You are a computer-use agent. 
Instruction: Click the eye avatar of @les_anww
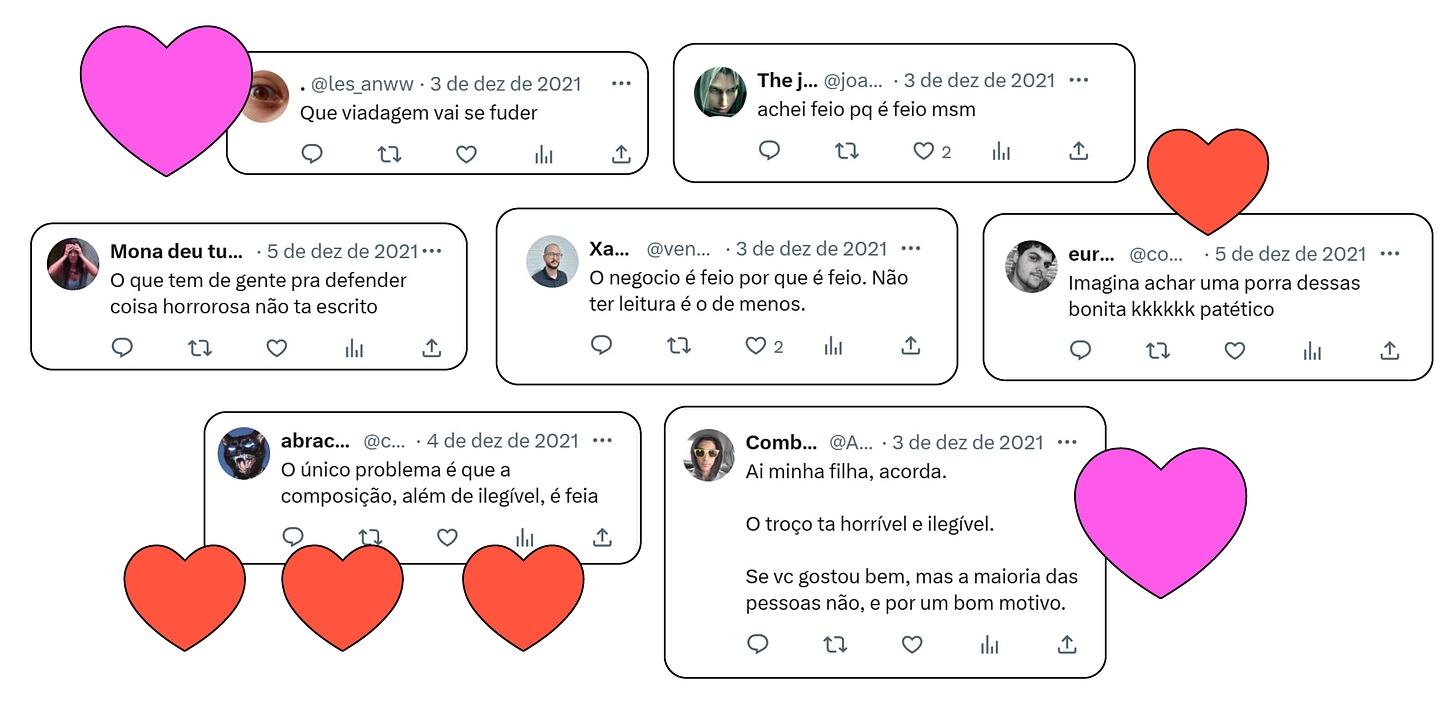click(266, 97)
